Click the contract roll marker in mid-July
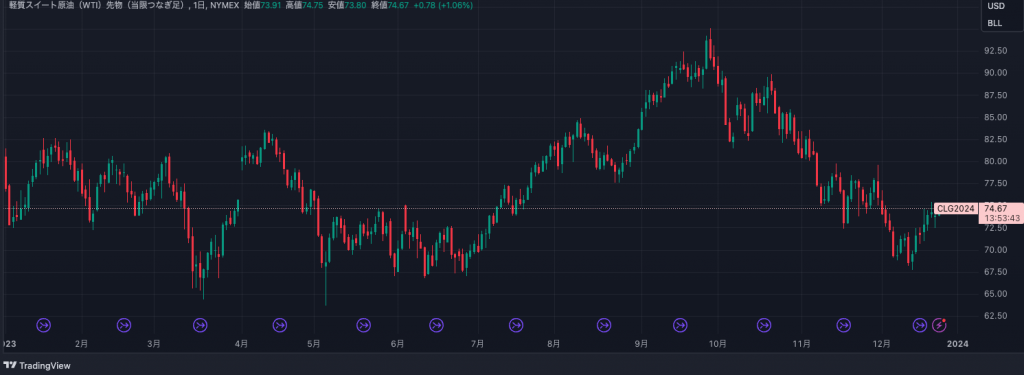 (x=516, y=325)
